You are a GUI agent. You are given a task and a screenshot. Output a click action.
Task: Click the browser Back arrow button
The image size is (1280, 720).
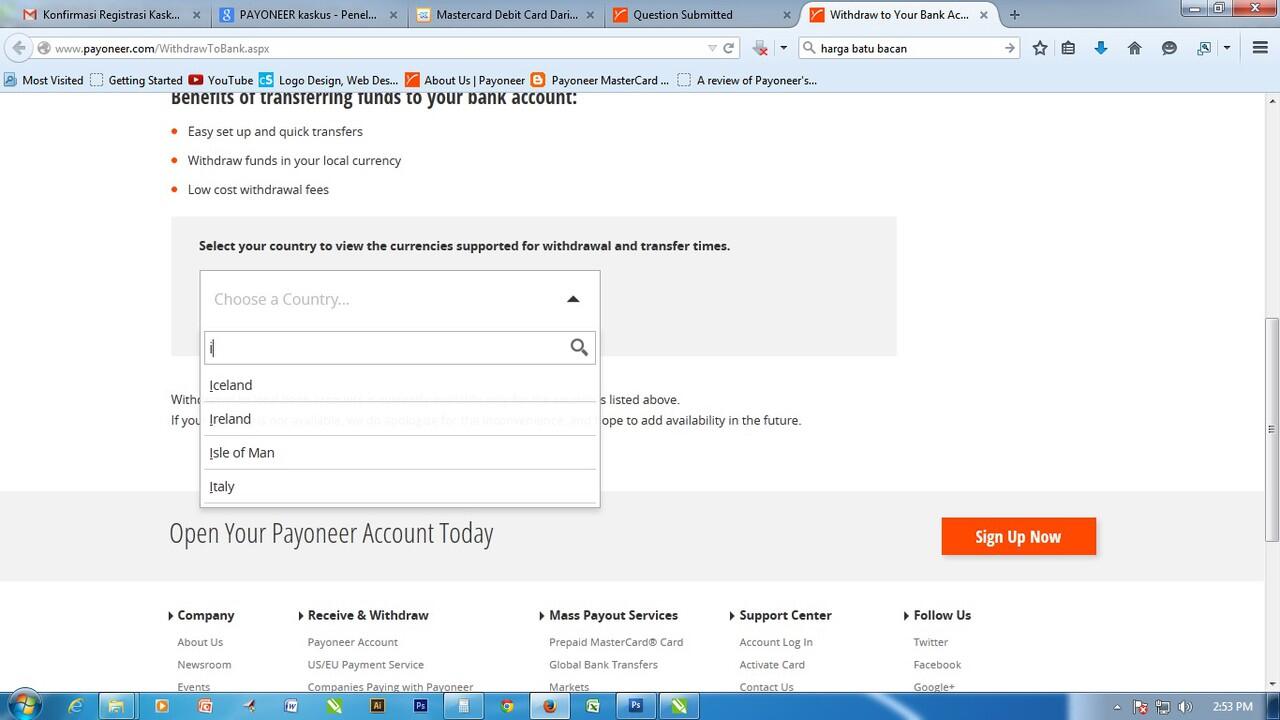point(19,48)
